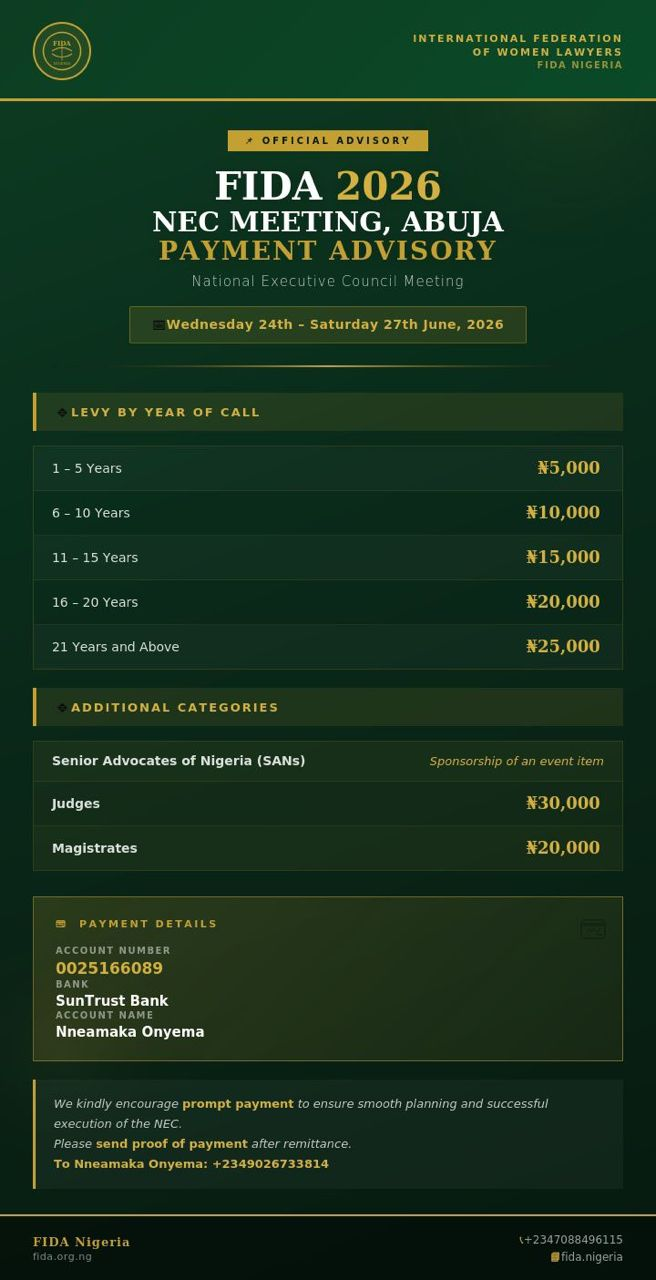Click Nneamaka Onyema's number +2349026733814
656x1280 pixels.
(270, 1164)
